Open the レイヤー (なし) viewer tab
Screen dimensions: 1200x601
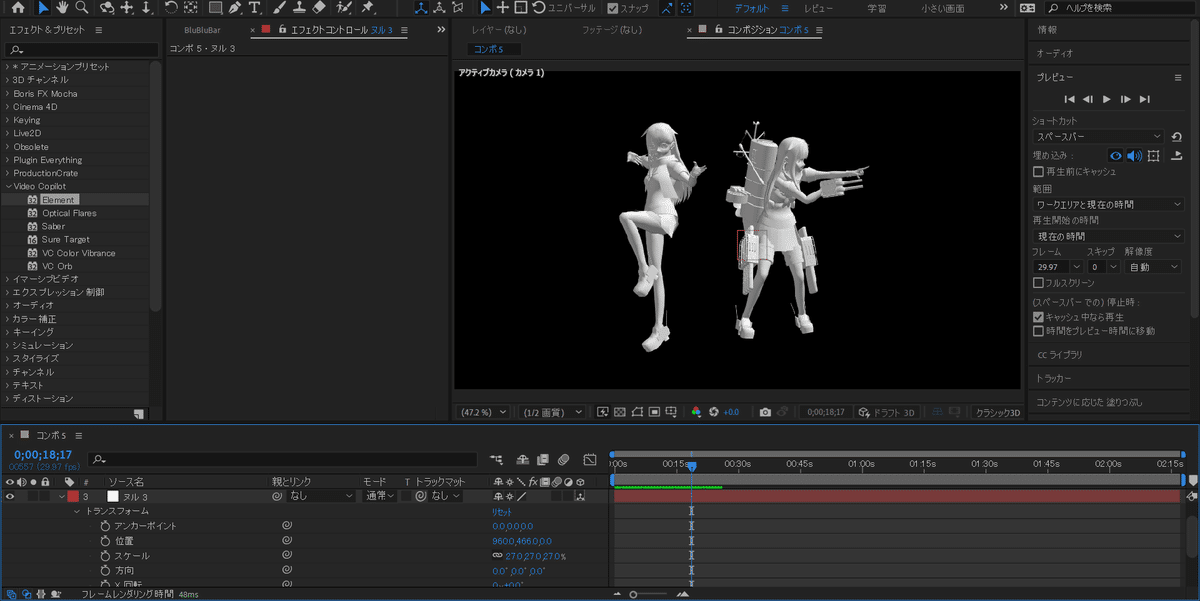pyautogui.click(x=500, y=30)
